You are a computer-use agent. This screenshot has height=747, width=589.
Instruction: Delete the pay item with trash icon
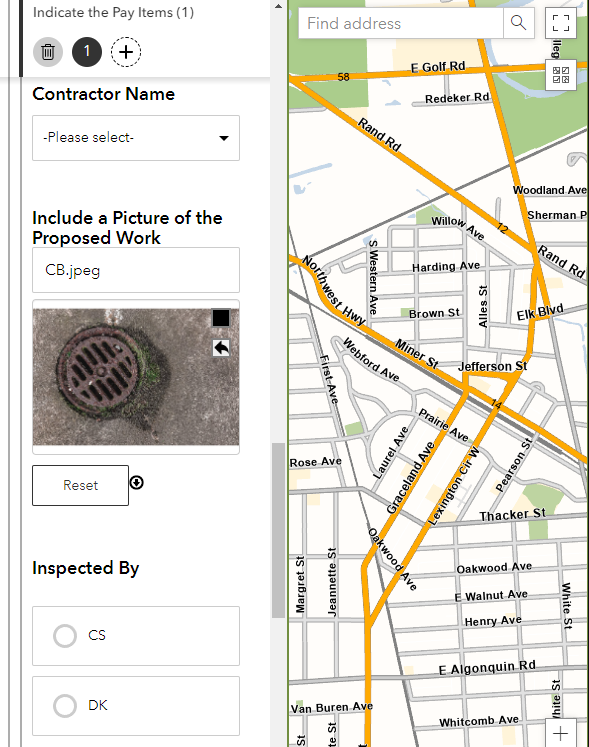click(x=48, y=51)
